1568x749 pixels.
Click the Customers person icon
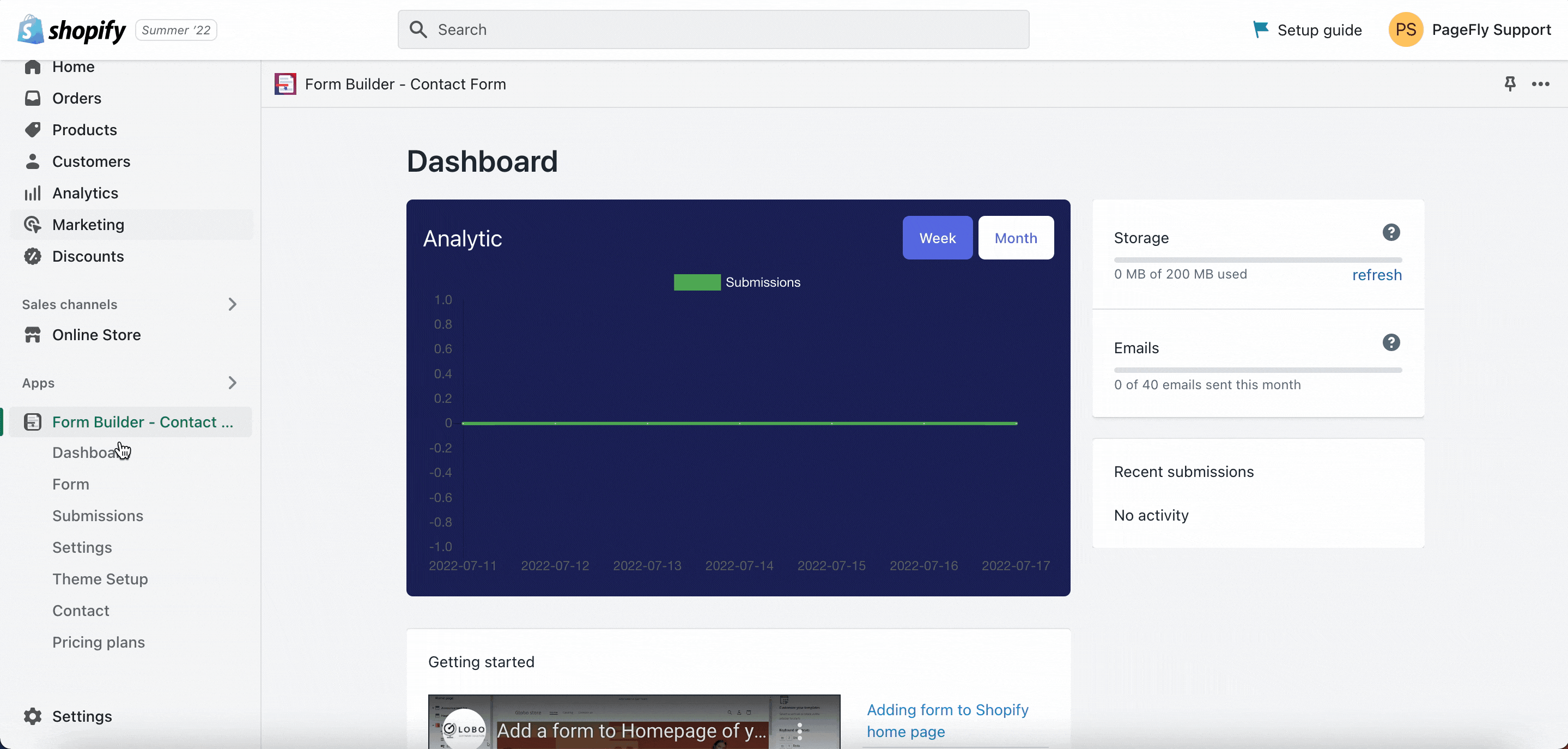(33, 161)
